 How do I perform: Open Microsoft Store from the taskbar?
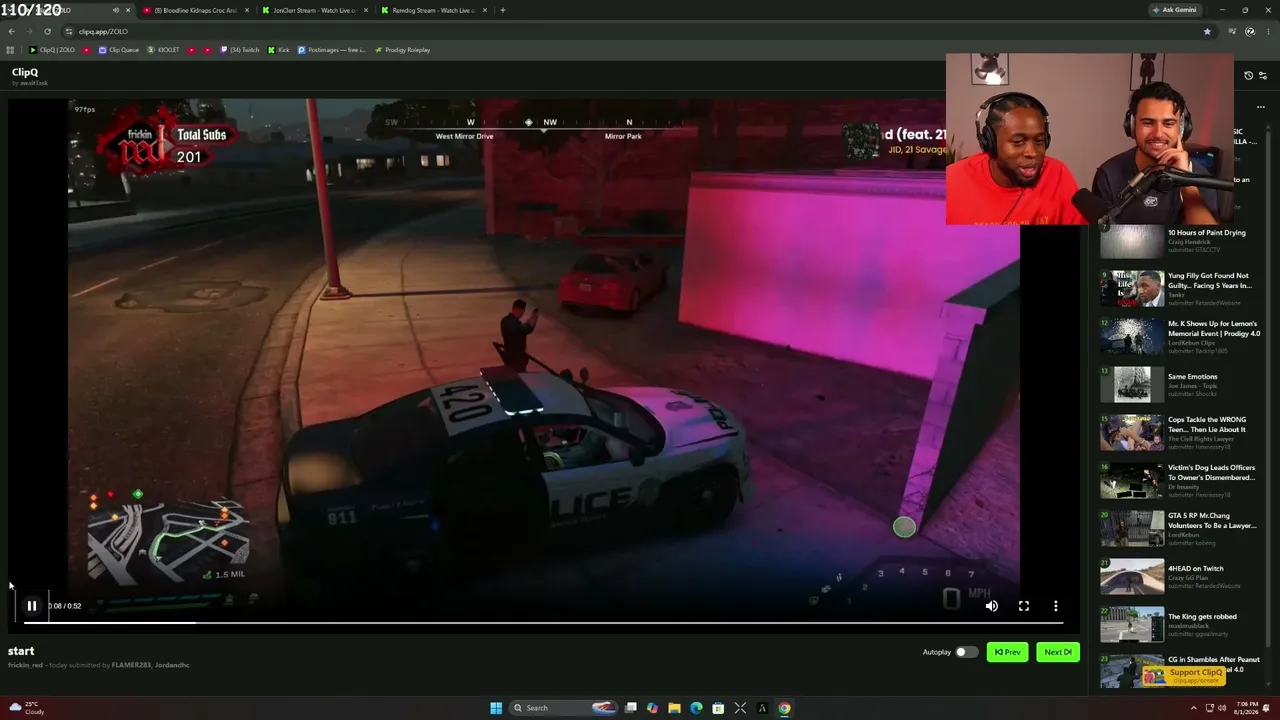718,708
